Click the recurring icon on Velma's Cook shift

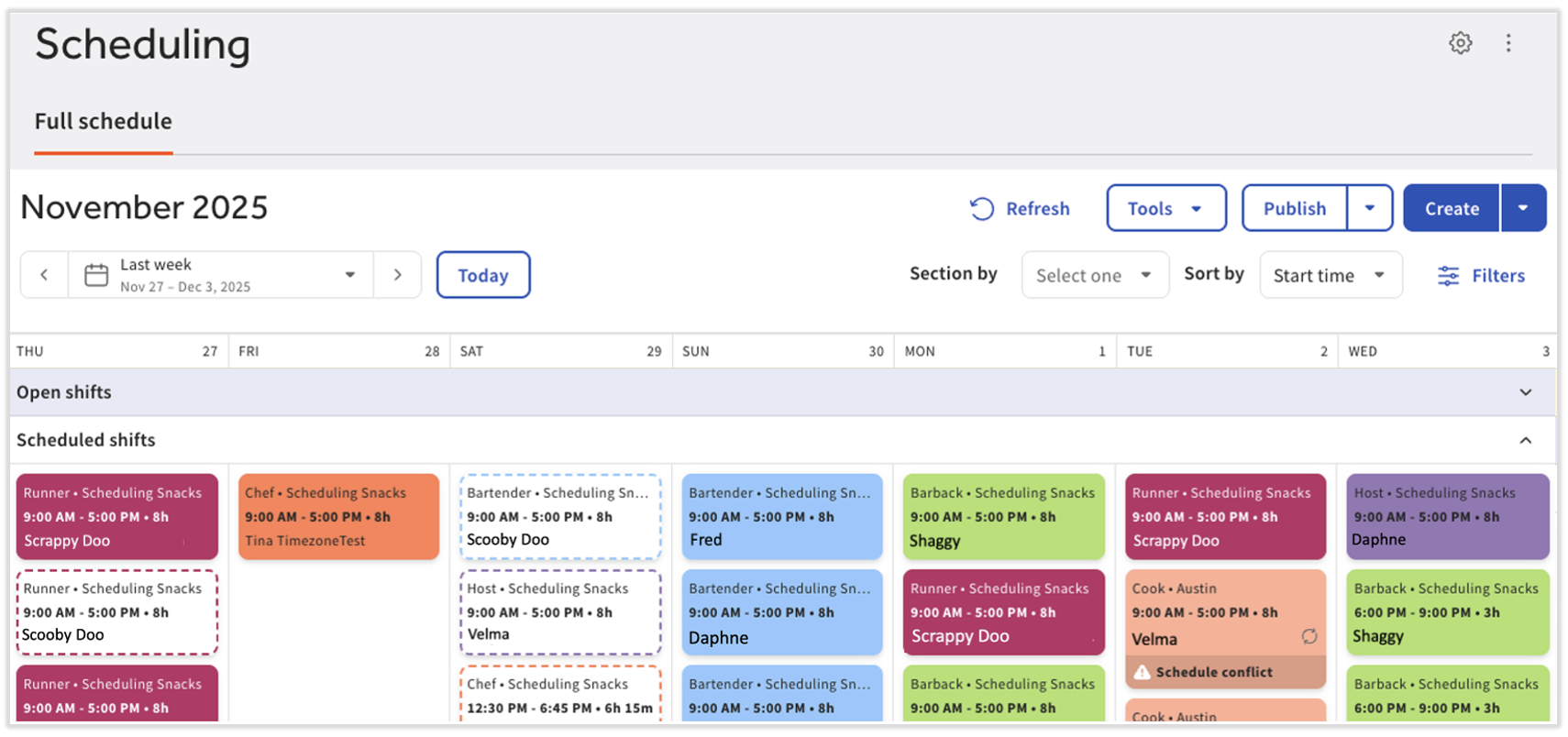(x=1309, y=637)
